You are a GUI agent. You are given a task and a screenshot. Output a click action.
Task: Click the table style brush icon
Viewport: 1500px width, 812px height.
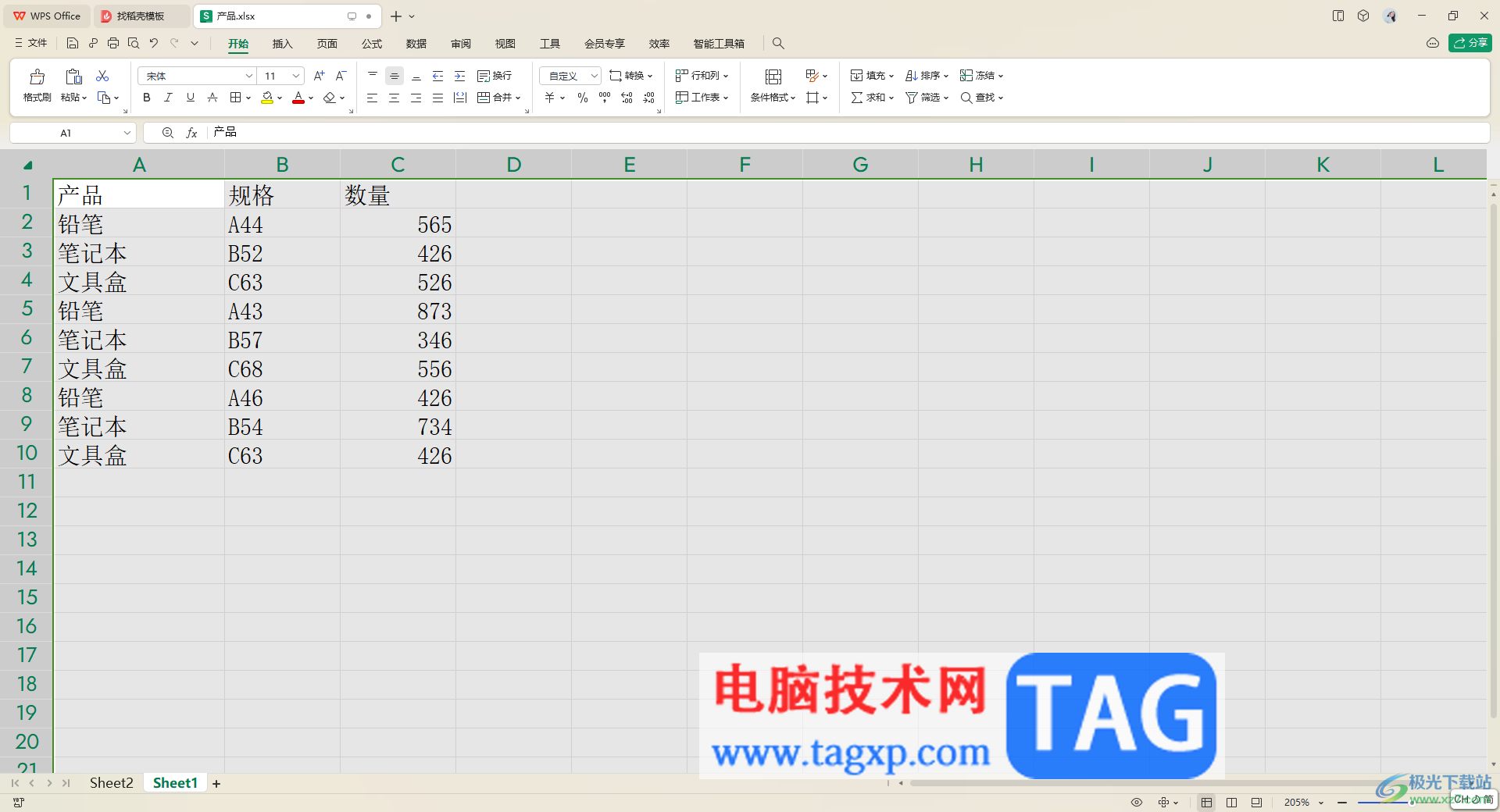tap(812, 76)
